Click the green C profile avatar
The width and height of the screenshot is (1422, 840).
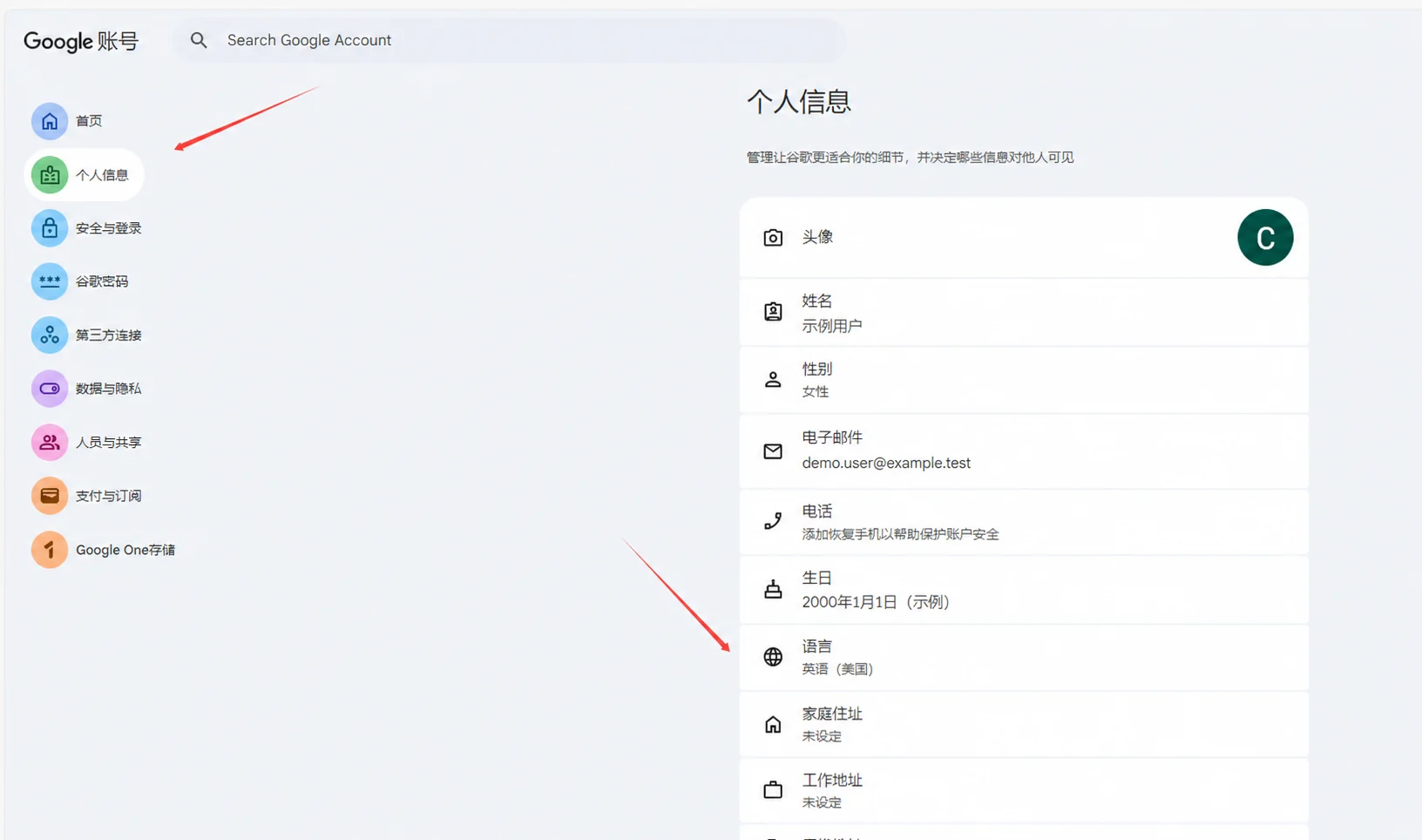pyautogui.click(x=1265, y=238)
